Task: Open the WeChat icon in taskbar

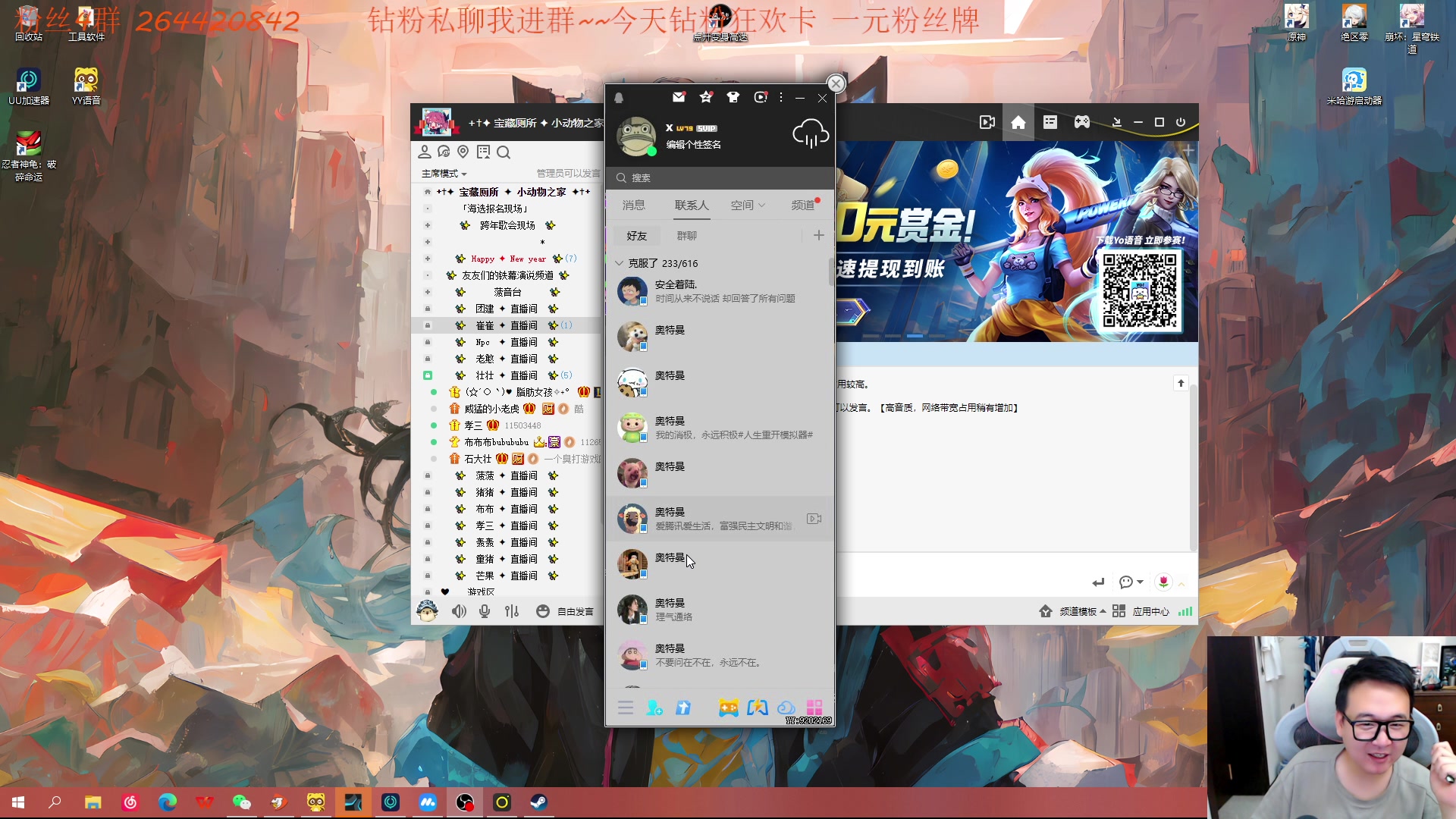Action: [241, 802]
